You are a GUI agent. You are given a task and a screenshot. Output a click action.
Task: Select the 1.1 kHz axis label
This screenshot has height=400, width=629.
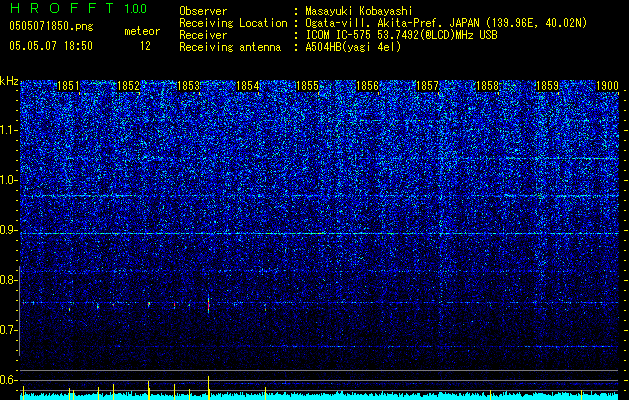(8, 130)
